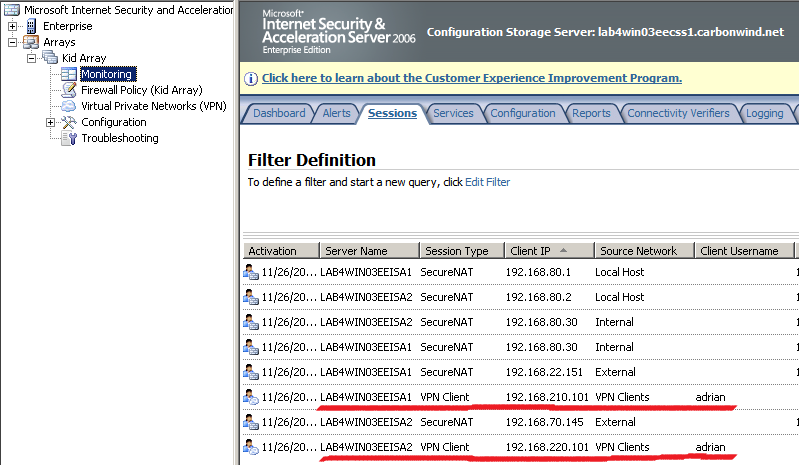
Task: Sort by the Server Name column header
Action: pos(369,251)
